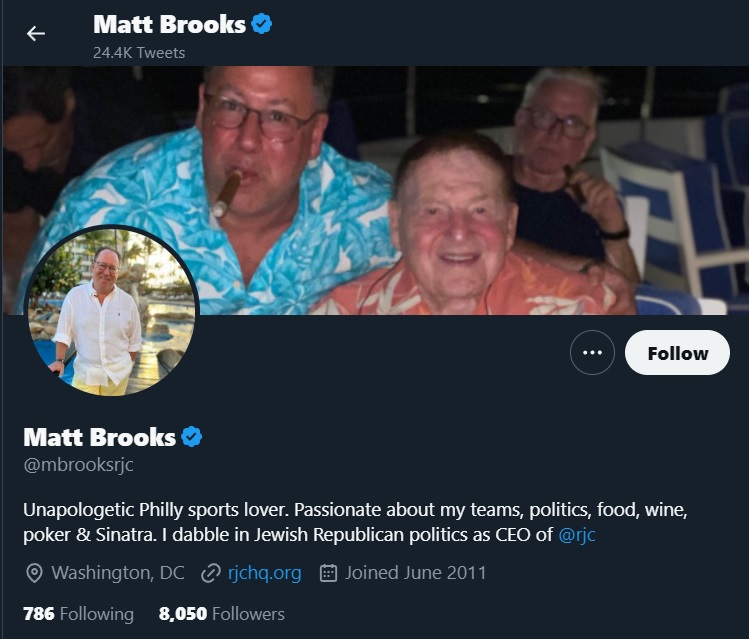Follow Matt Brooks

(x=677, y=352)
